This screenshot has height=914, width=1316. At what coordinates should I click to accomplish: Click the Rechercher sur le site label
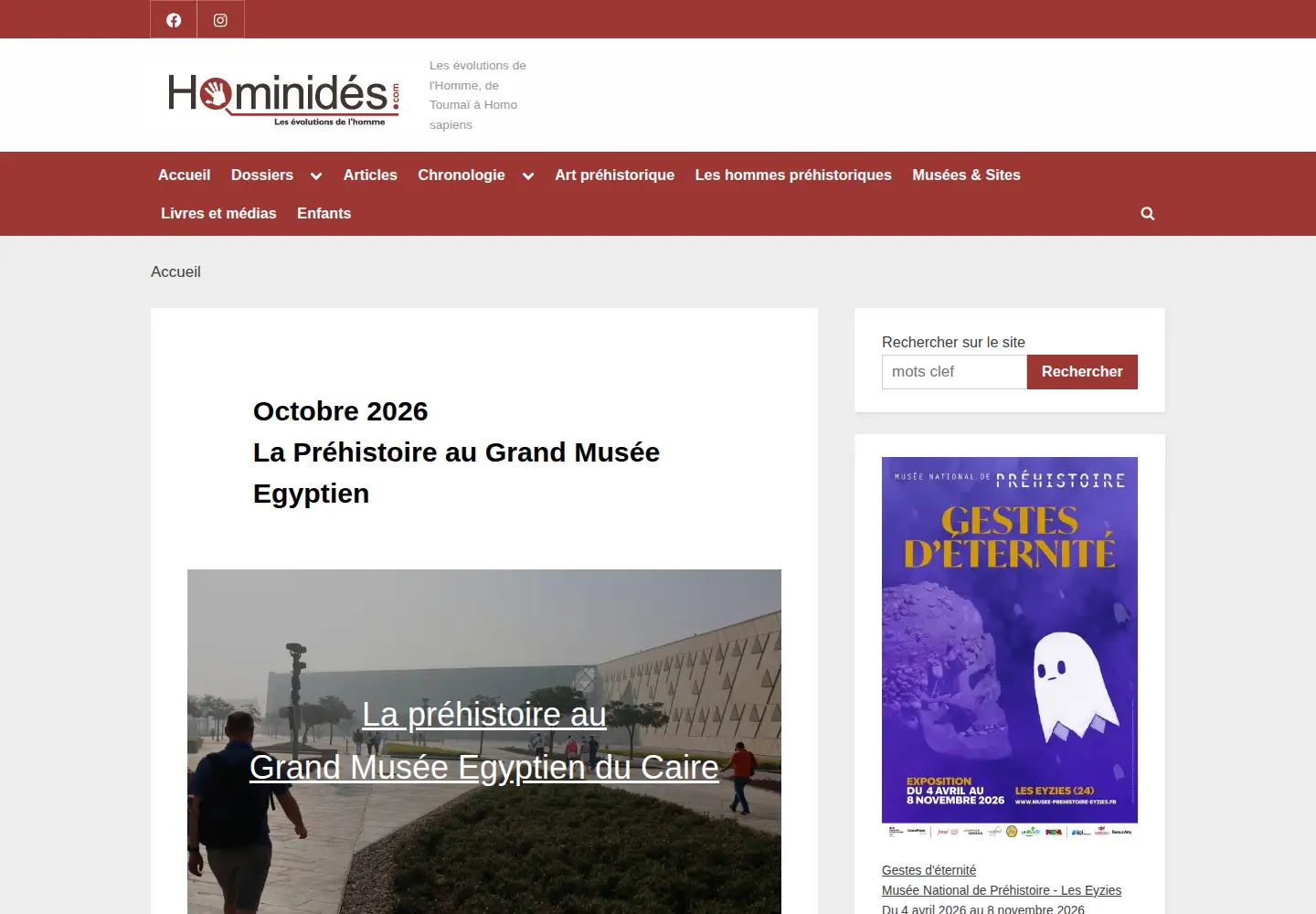(953, 342)
